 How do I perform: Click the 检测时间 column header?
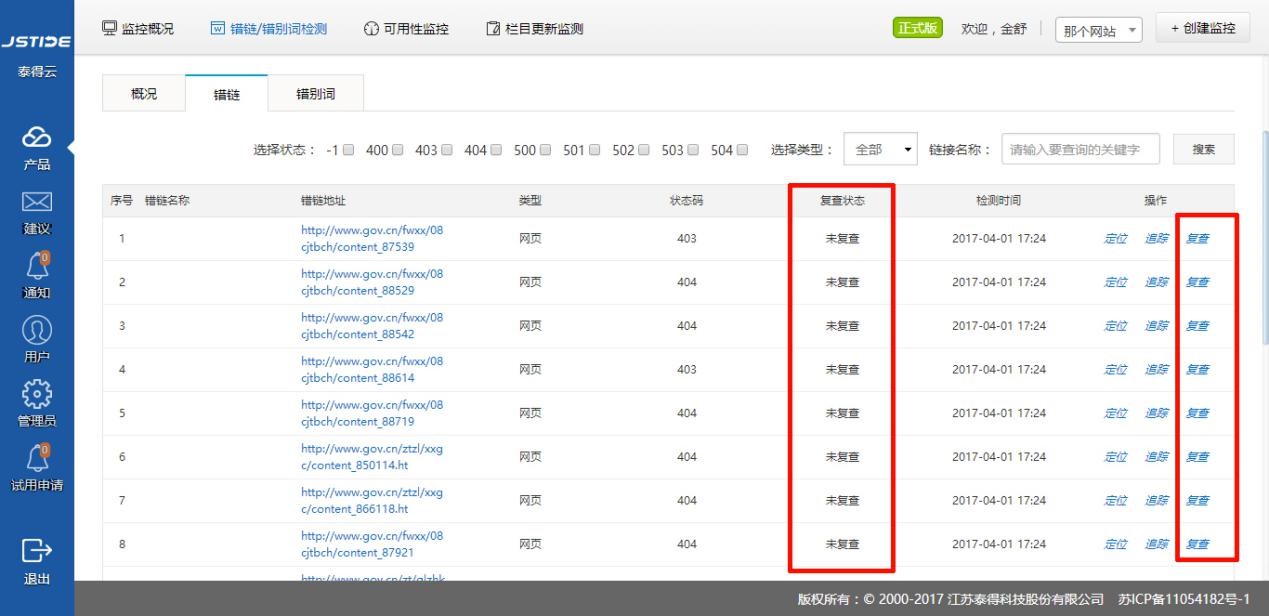pos(999,200)
